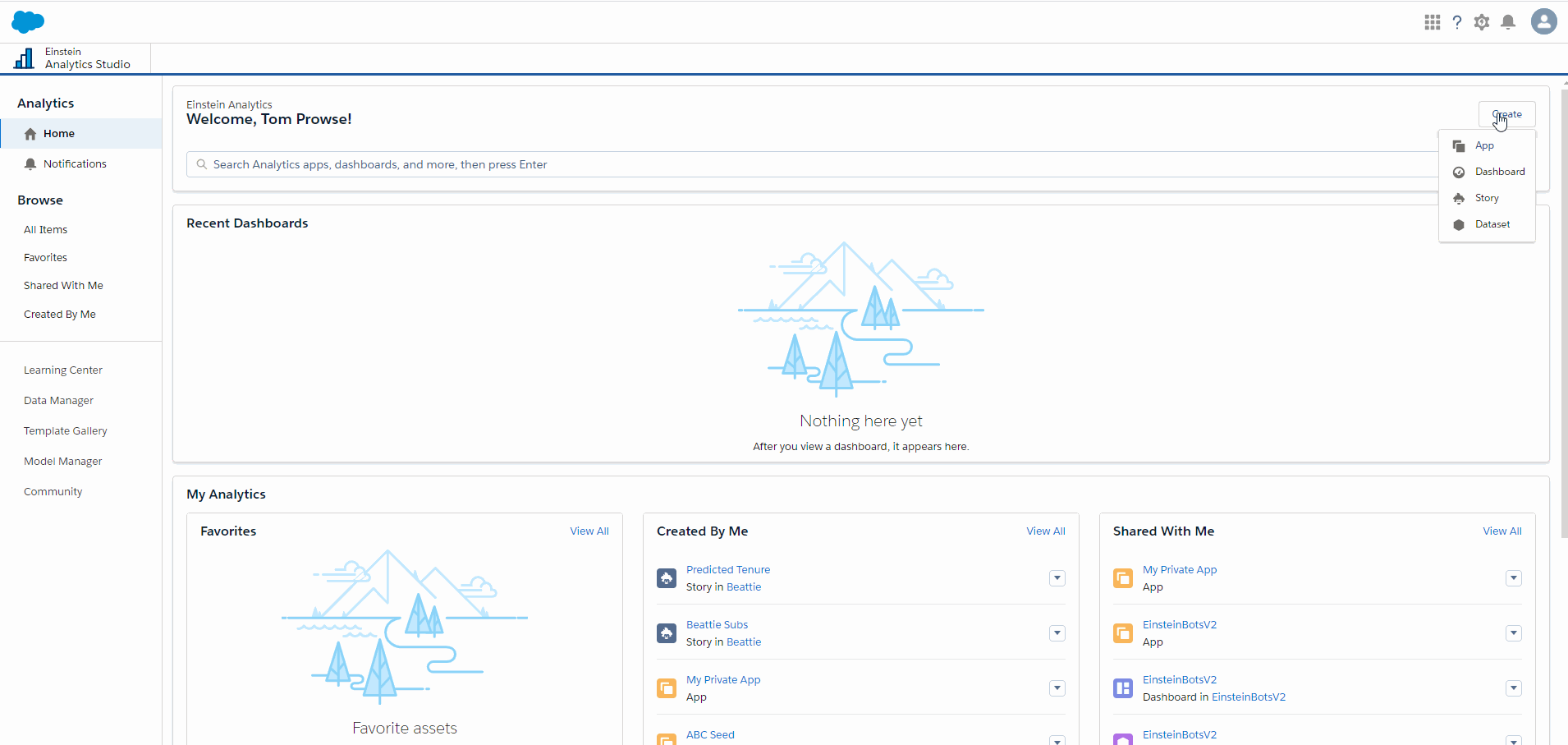Go to Notifications in the sidebar

[81, 164]
